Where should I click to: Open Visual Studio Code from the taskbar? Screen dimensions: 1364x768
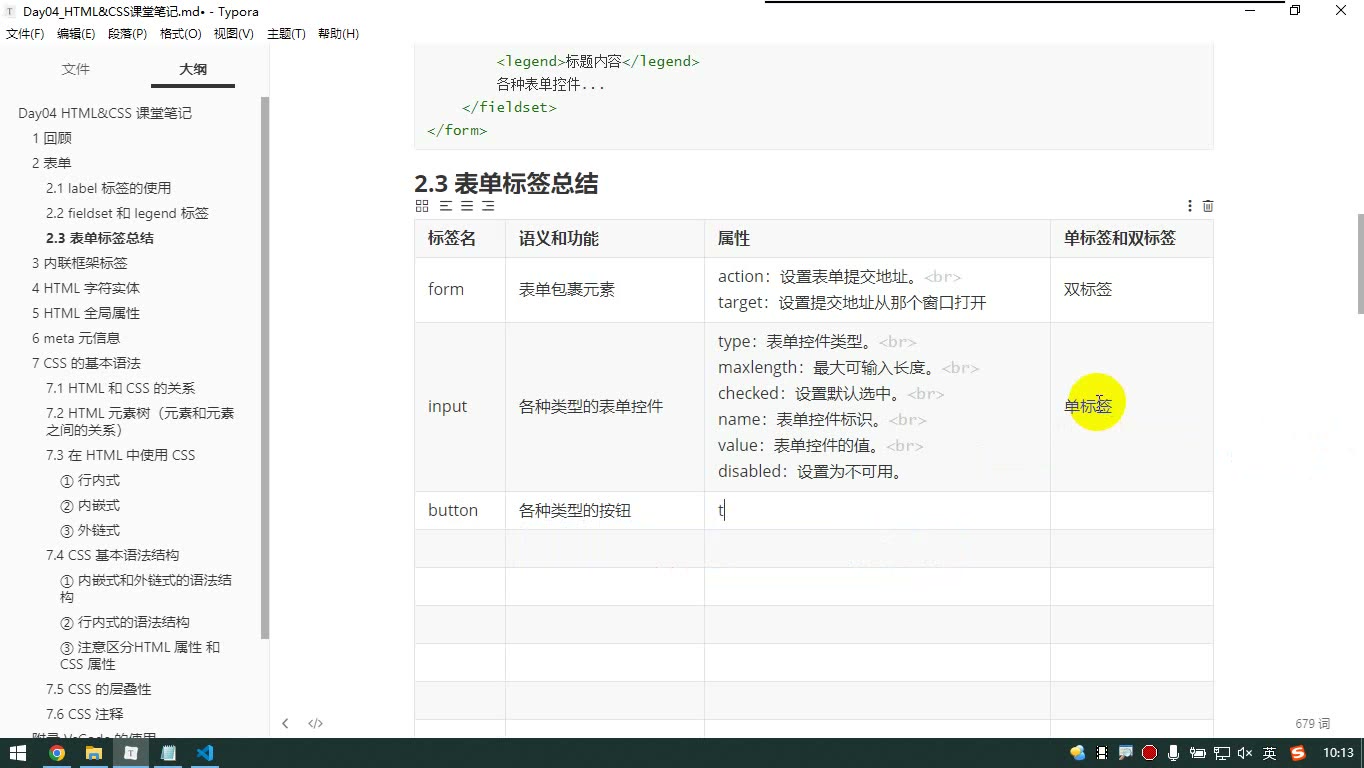[205, 753]
